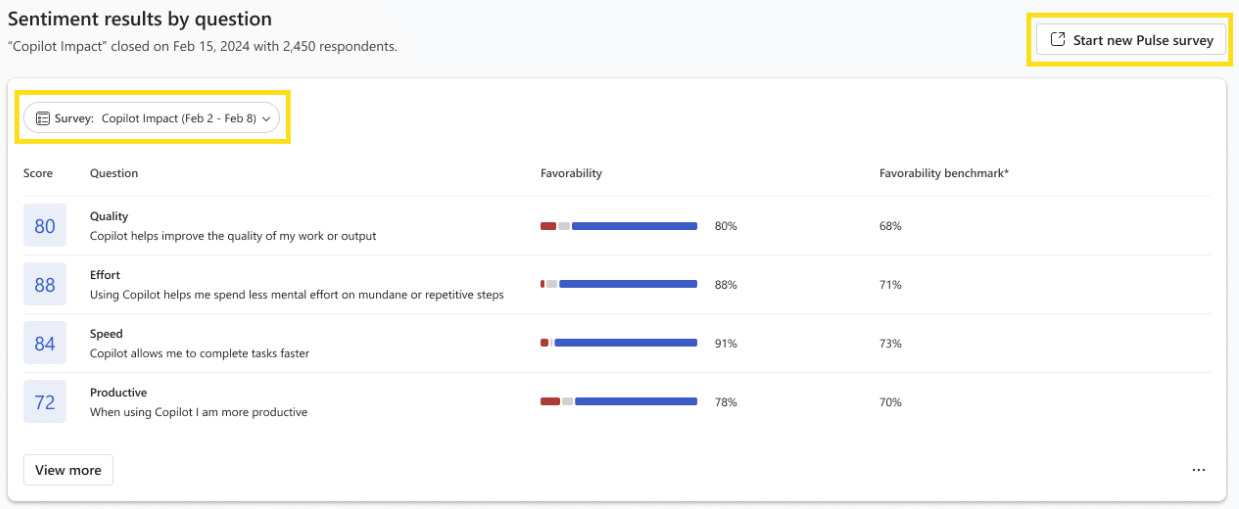Click the Effort score 88 badge

click(x=45, y=285)
